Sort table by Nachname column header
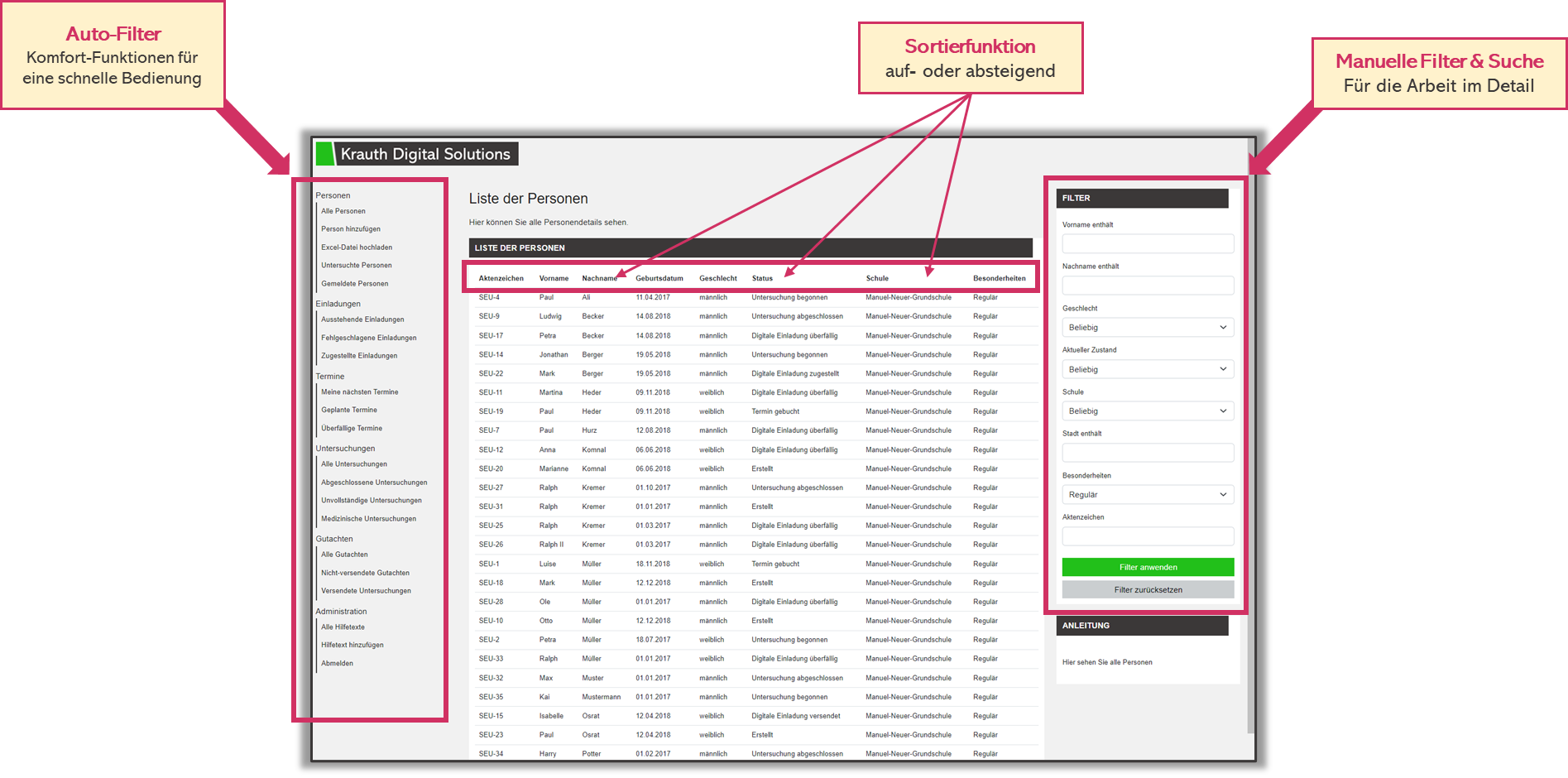 tap(599, 278)
